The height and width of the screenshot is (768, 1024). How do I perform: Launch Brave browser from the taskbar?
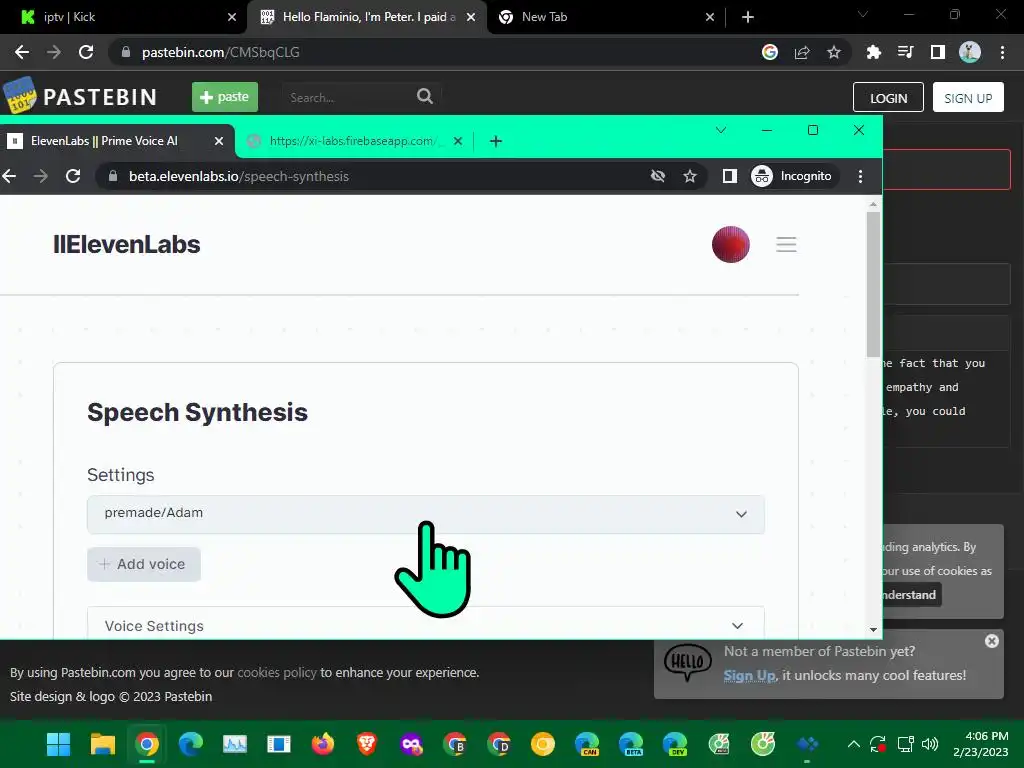pos(366,744)
